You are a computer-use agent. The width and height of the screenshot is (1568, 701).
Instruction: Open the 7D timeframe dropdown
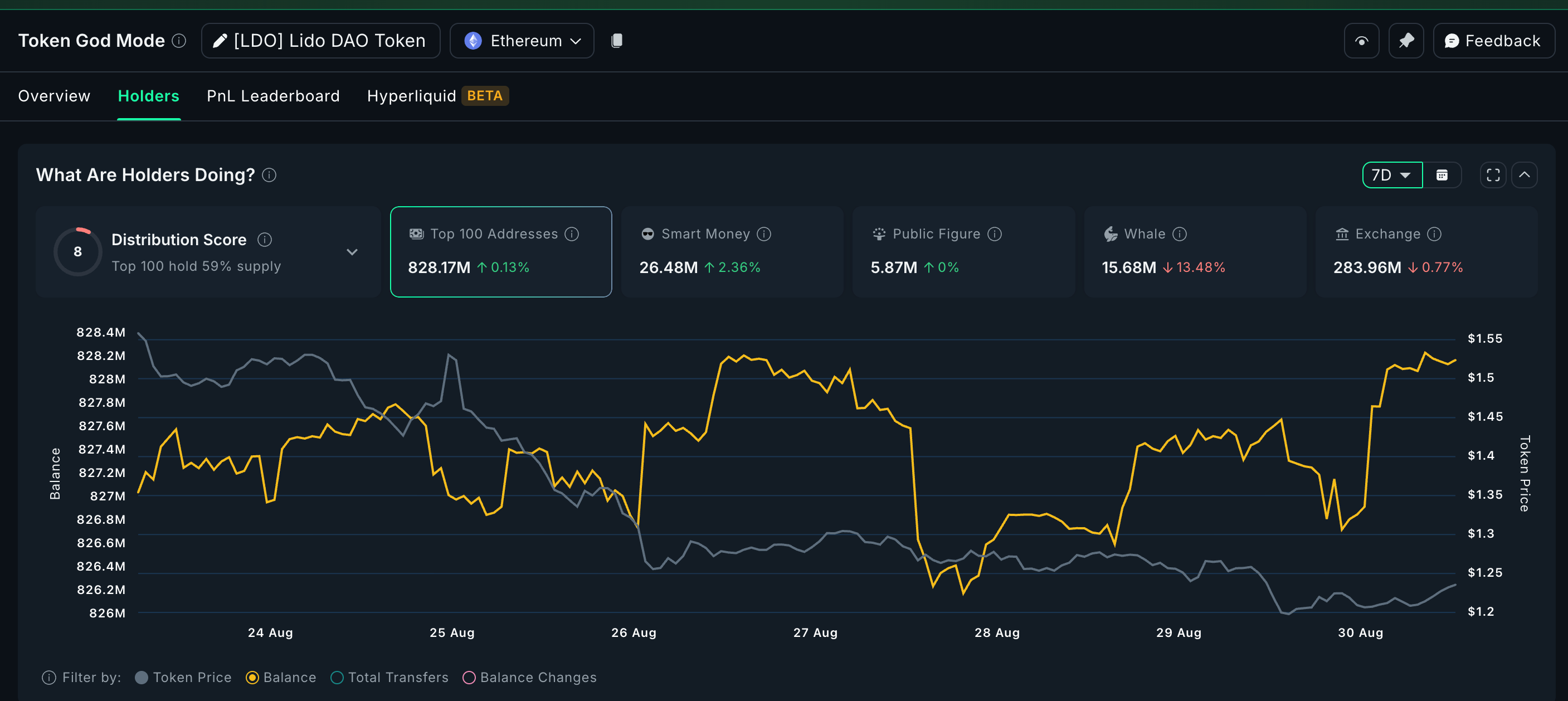(1392, 174)
